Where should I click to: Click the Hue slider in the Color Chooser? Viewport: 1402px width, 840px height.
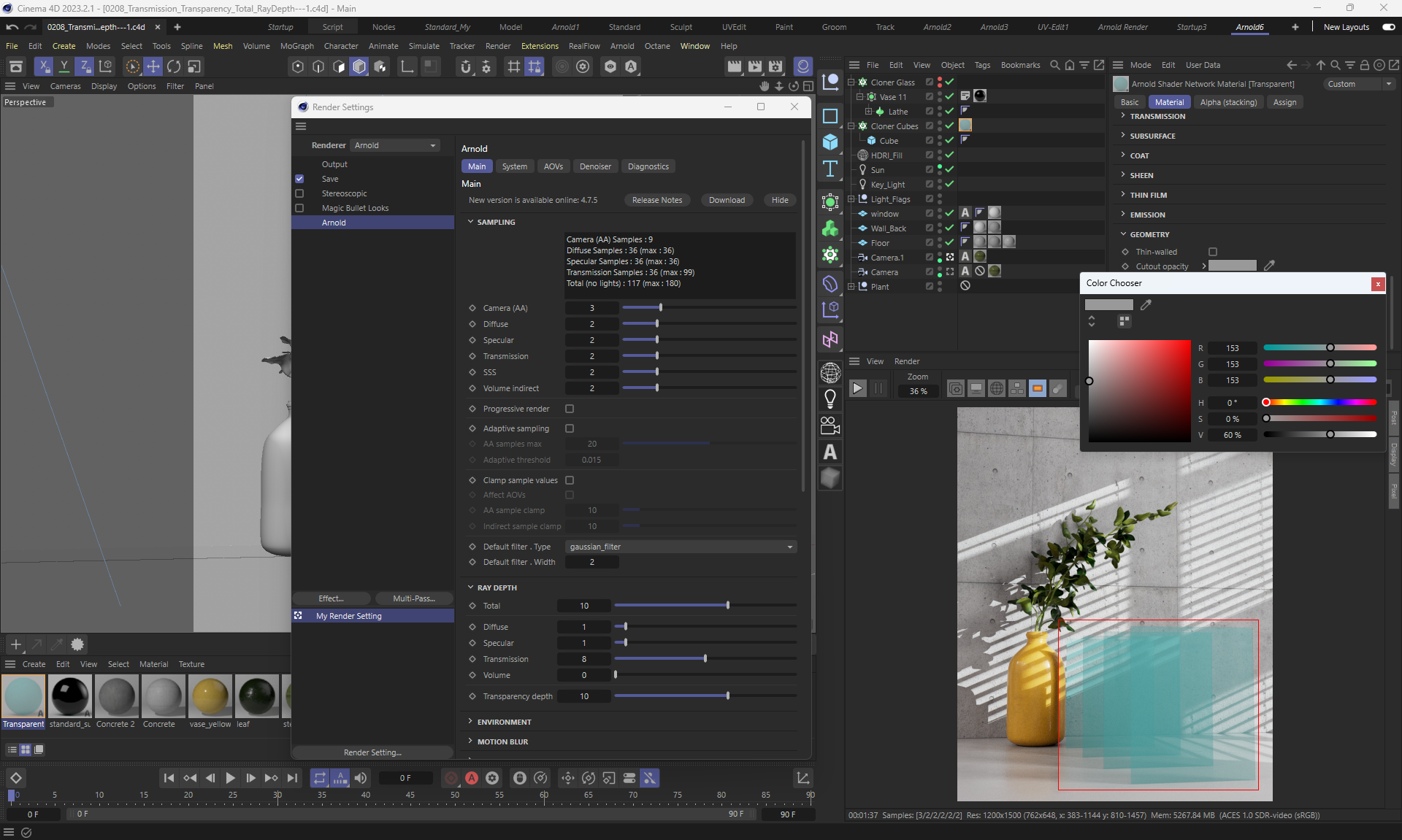1319,403
